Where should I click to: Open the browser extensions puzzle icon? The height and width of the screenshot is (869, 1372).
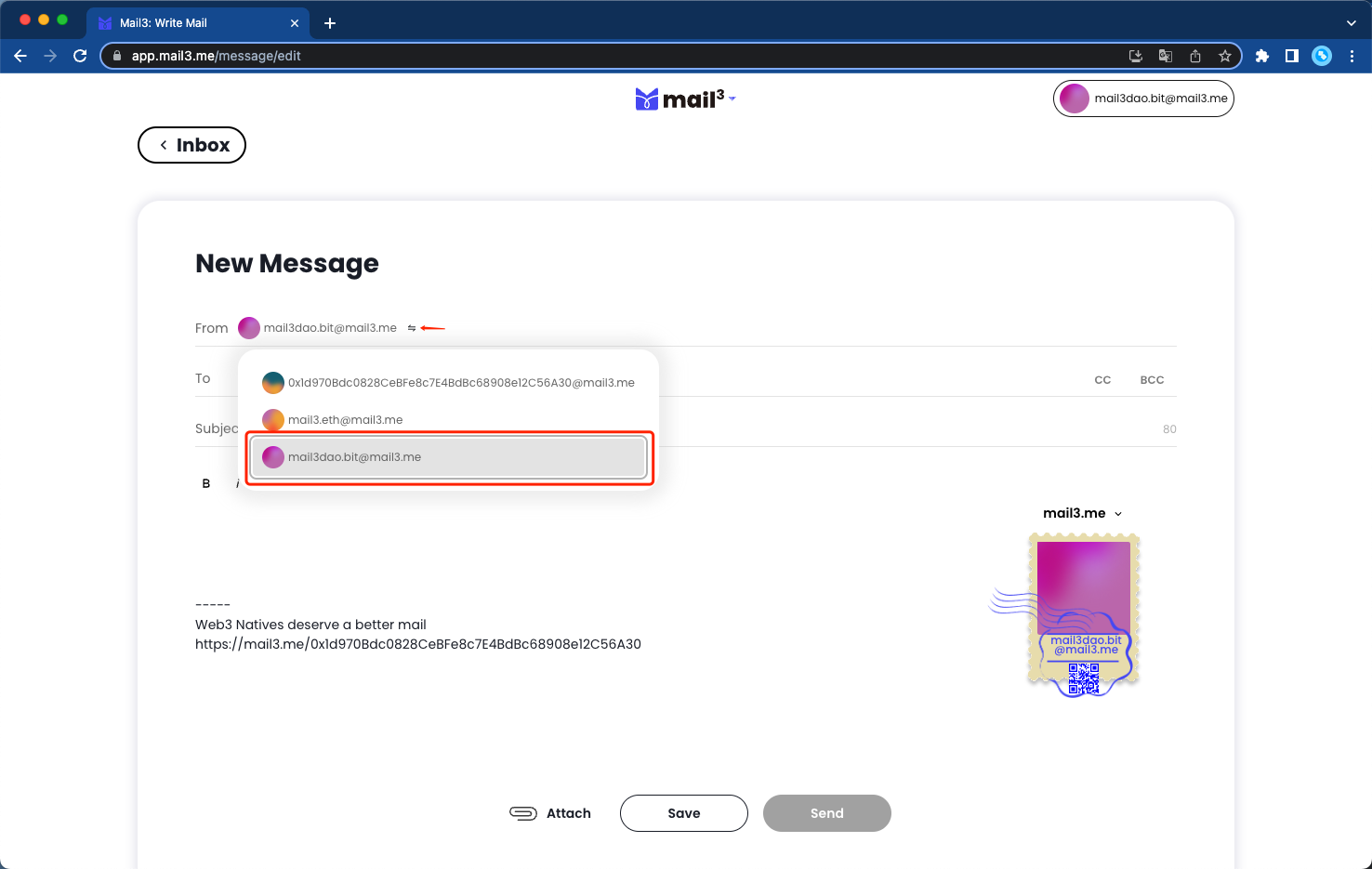coord(1262,56)
